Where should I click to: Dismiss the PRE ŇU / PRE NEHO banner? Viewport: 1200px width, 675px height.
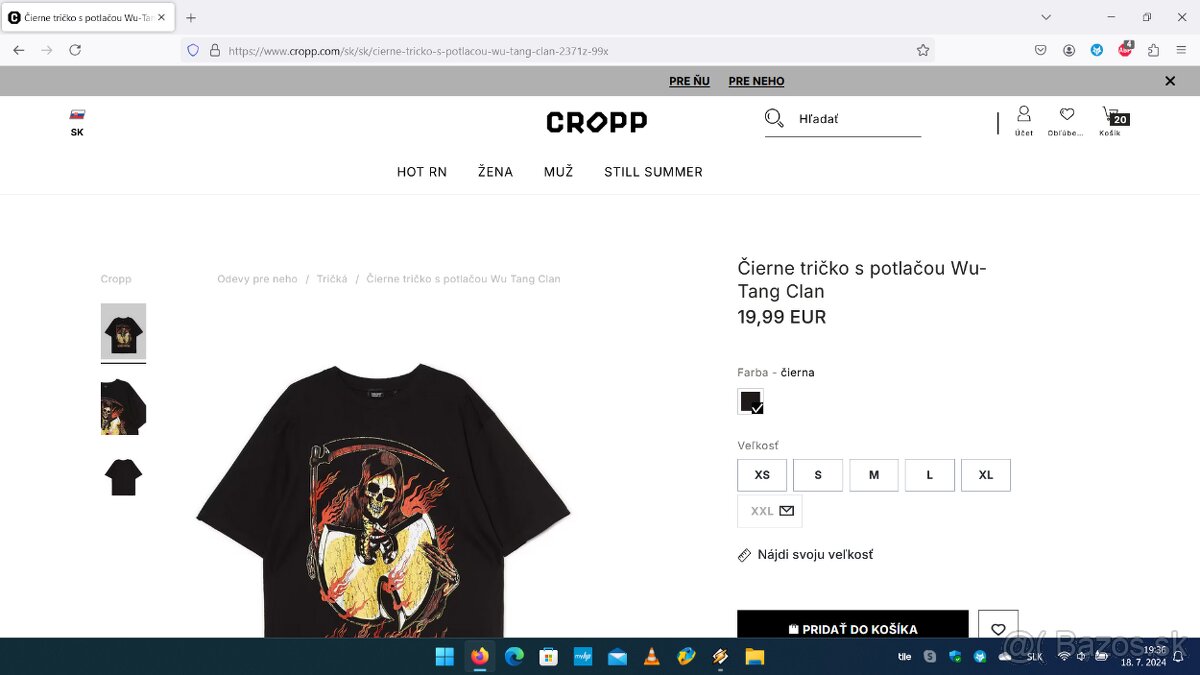(x=1170, y=81)
